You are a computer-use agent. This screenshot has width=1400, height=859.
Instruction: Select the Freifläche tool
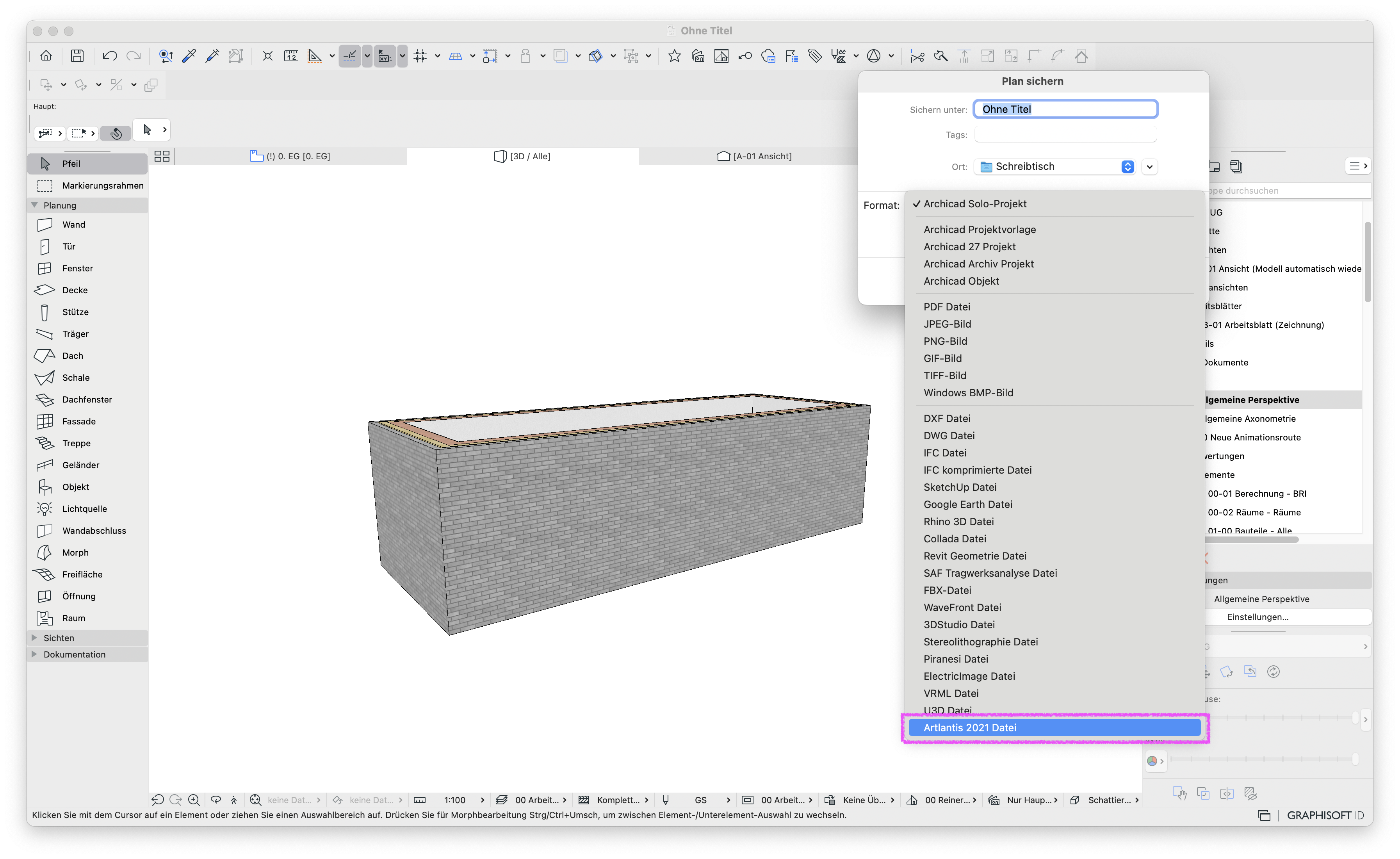coord(88,574)
